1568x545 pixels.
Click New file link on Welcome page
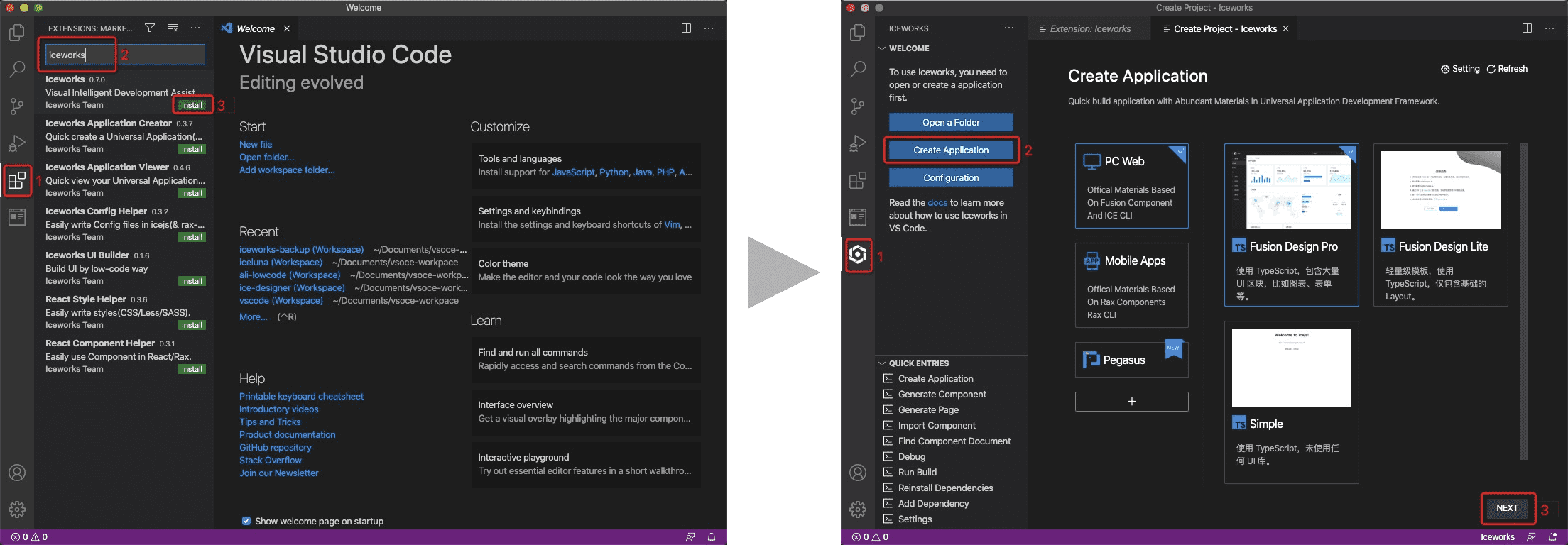[256, 144]
